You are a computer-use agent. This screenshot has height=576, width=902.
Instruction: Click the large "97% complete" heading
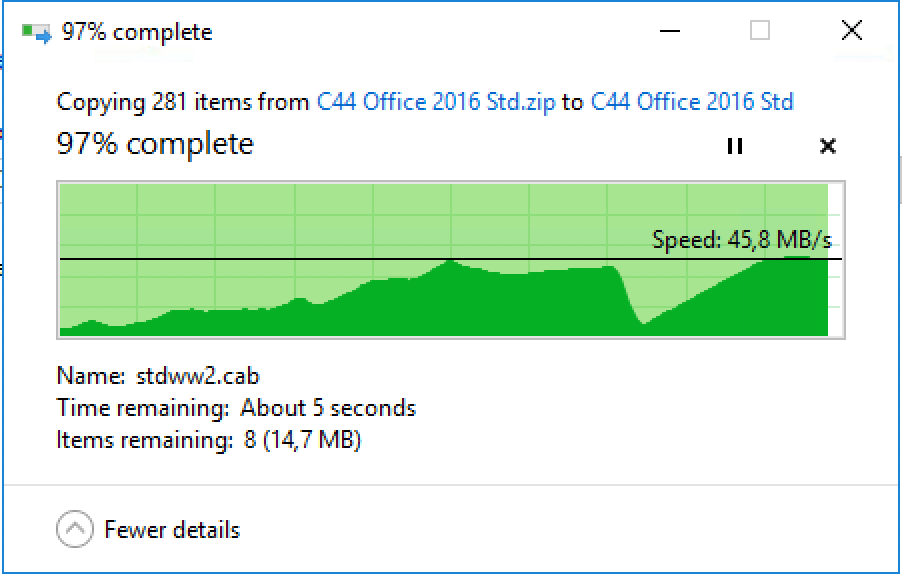[x=155, y=144]
